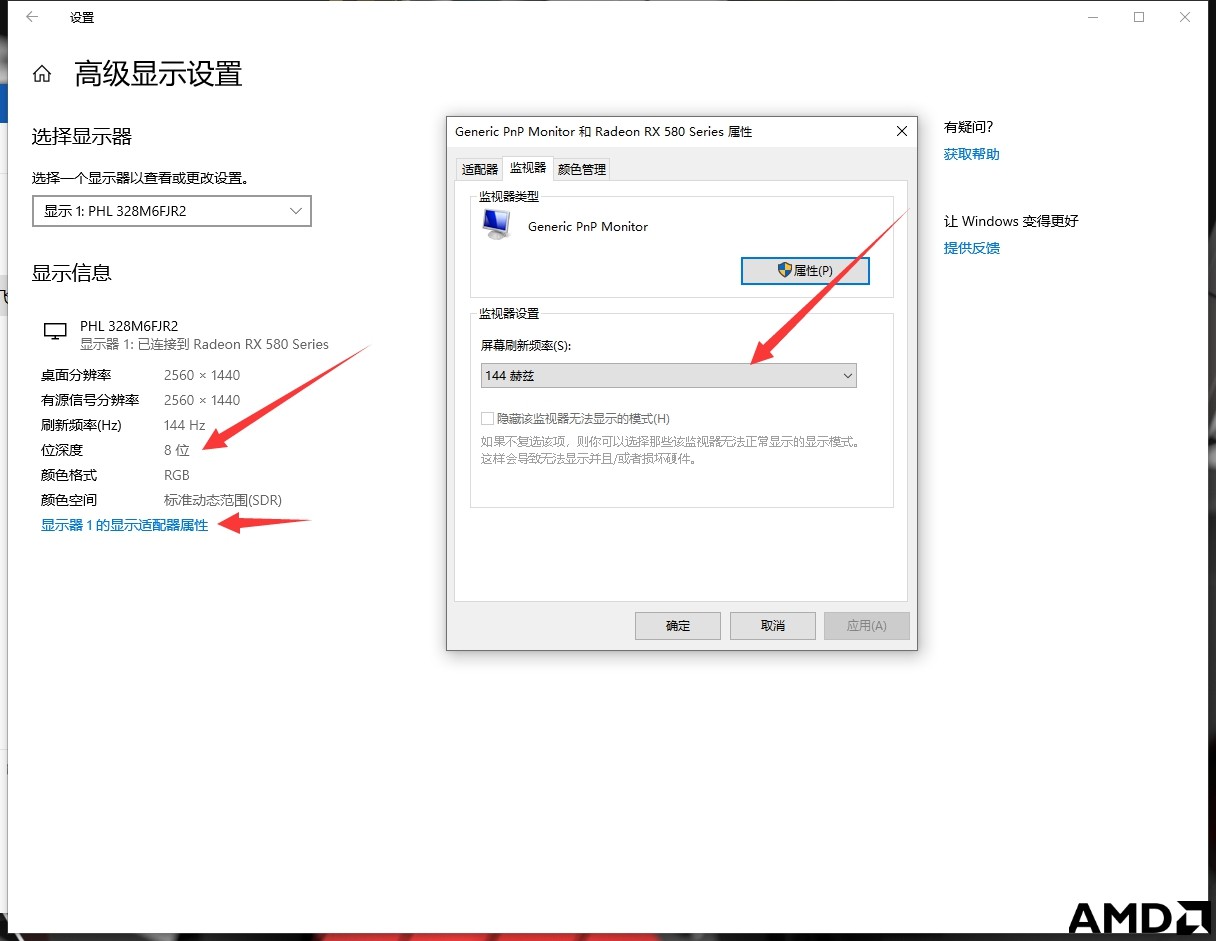Click the 应用(A) button
This screenshot has height=941, width=1216.
[x=867, y=626]
